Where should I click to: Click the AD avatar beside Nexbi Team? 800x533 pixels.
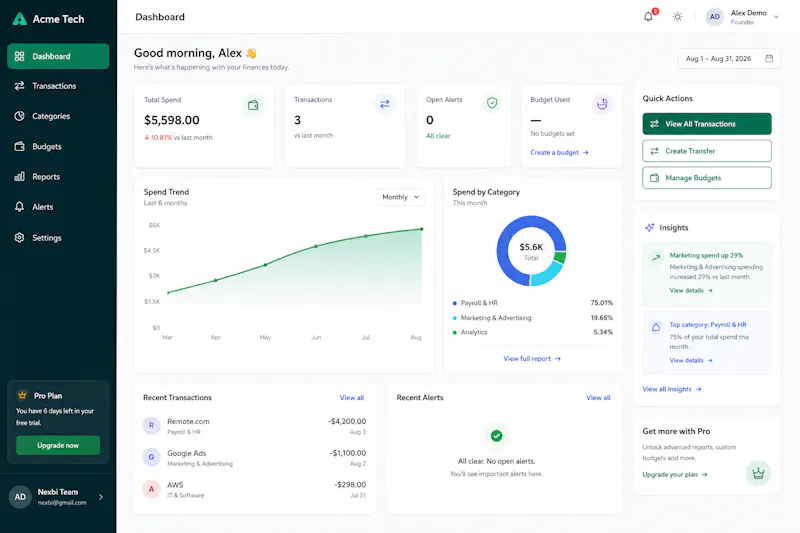[20, 497]
